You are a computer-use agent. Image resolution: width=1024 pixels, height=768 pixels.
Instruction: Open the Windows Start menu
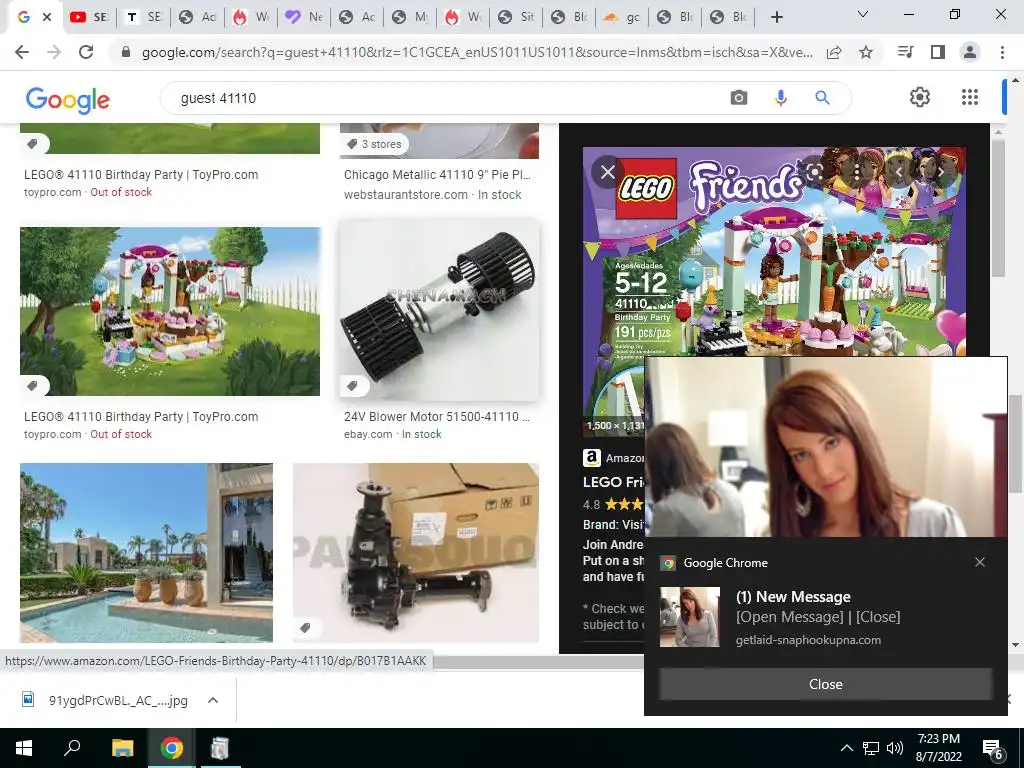(x=24, y=748)
